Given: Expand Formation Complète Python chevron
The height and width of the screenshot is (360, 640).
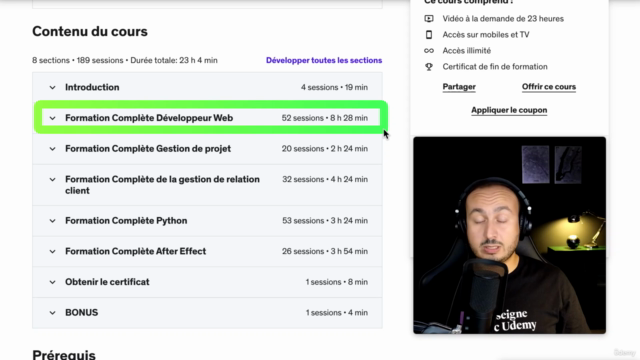Looking at the screenshot, I should (x=52, y=221).
